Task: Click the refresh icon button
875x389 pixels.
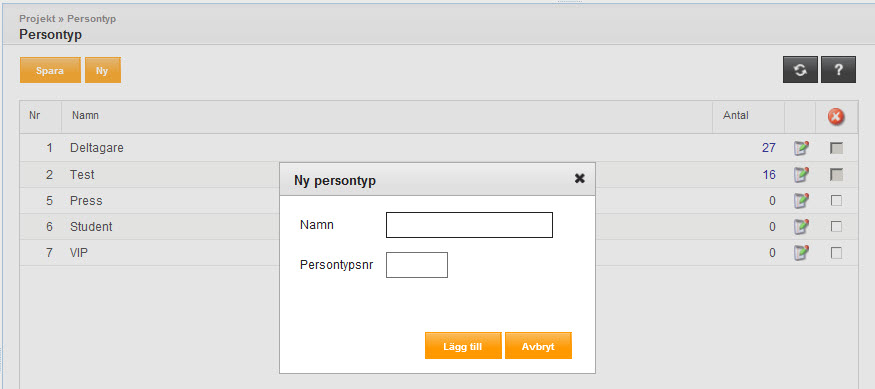Action: (x=800, y=70)
